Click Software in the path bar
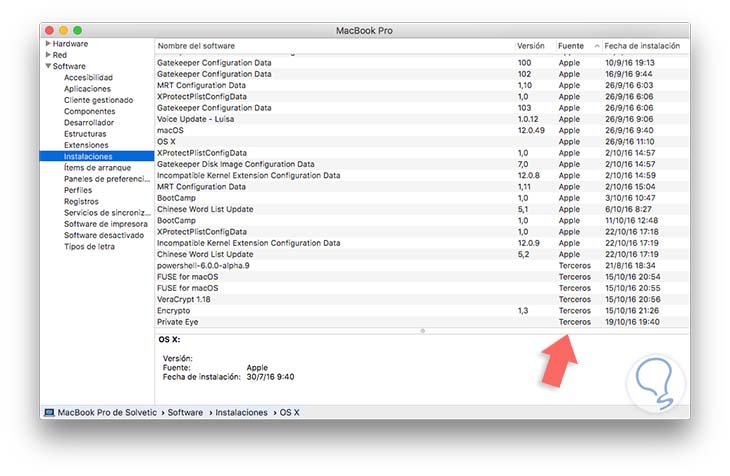 [x=185, y=412]
